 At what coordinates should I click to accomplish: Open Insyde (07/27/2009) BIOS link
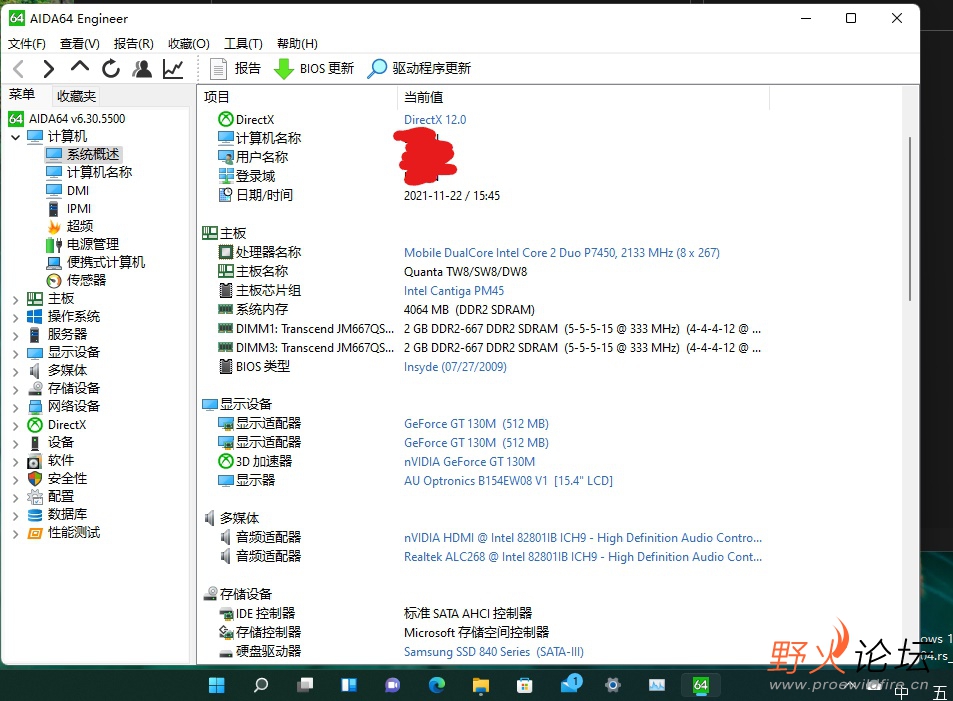pyautogui.click(x=455, y=367)
